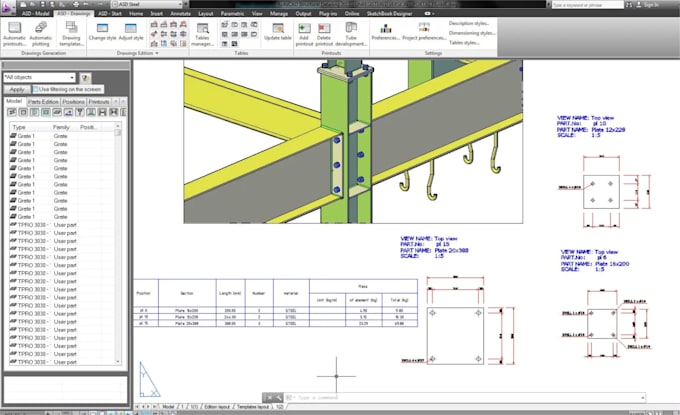Open Dimensioning styles settings
The width and height of the screenshot is (680, 415).
point(472,33)
